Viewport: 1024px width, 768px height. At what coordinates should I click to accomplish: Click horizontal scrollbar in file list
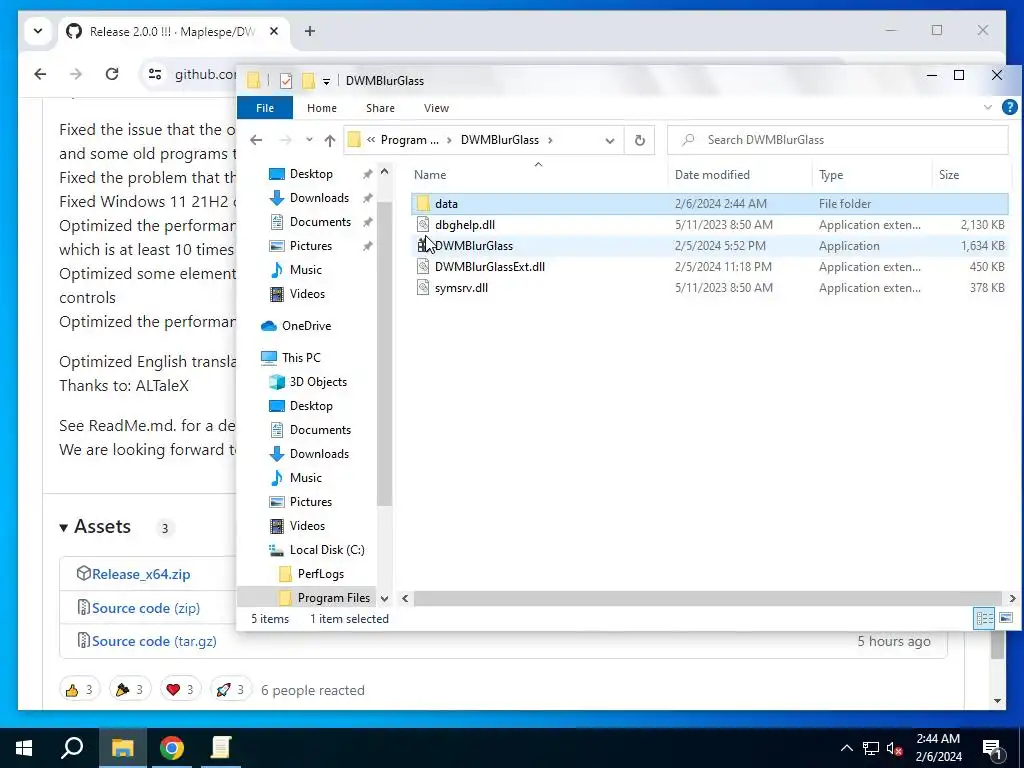(x=708, y=598)
